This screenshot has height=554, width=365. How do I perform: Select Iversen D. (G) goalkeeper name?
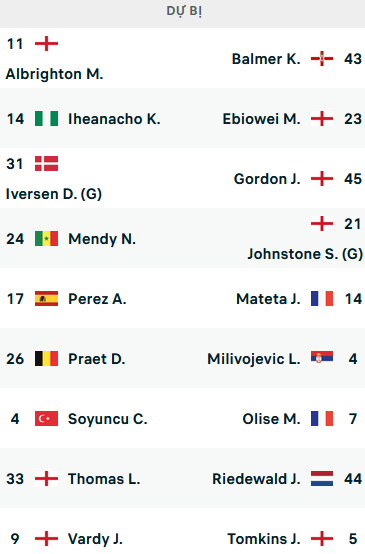(54, 194)
